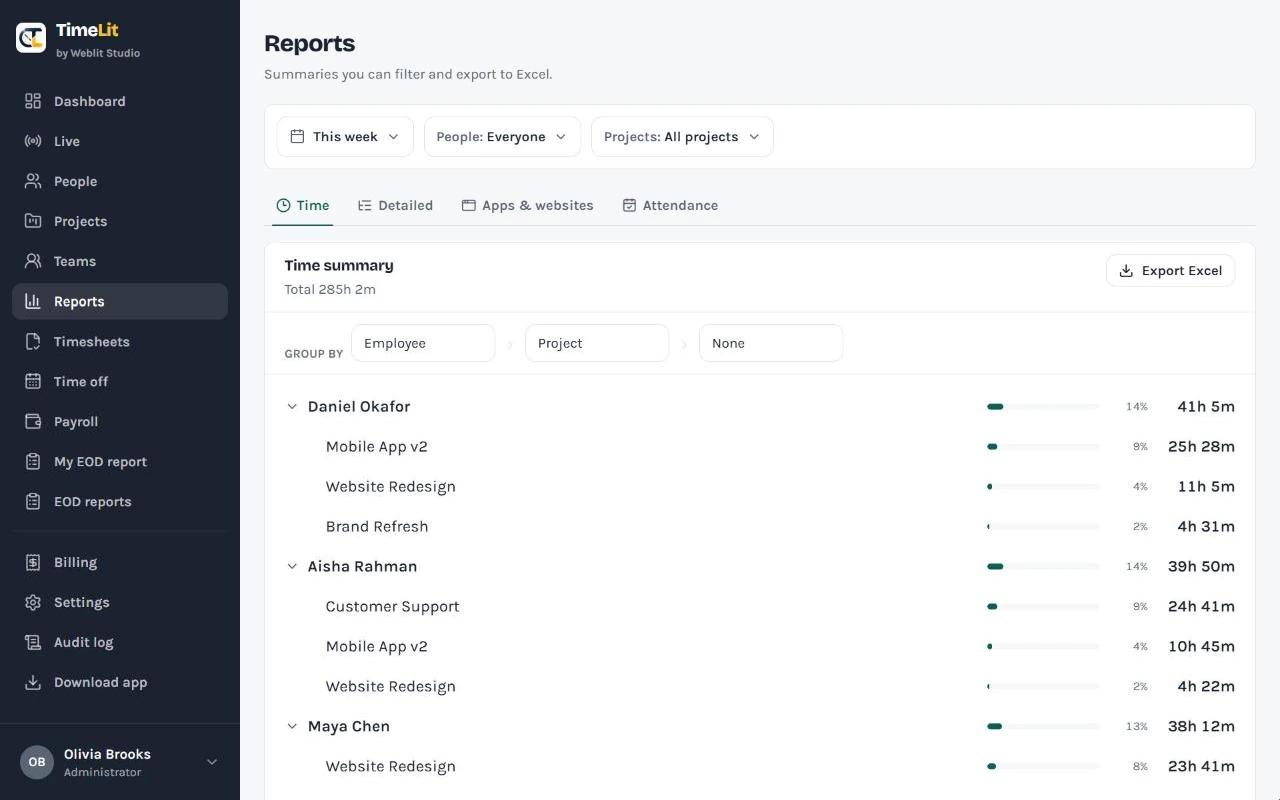Click the Teams sidebar icon

click(x=33, y=261)
